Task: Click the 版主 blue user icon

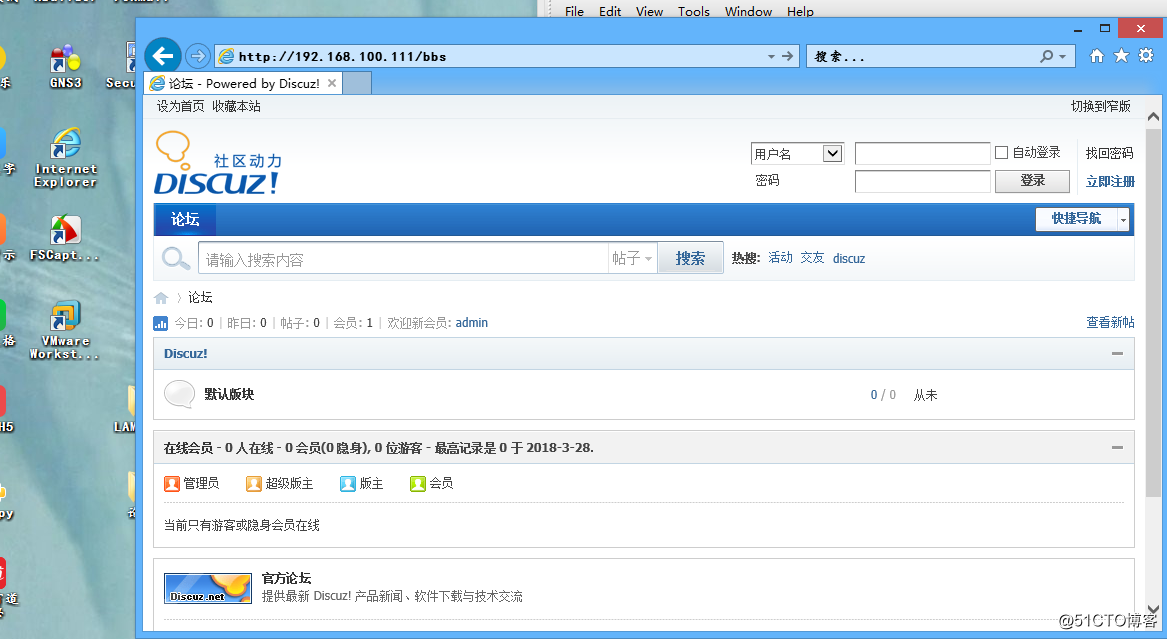Action: (348, 484)
